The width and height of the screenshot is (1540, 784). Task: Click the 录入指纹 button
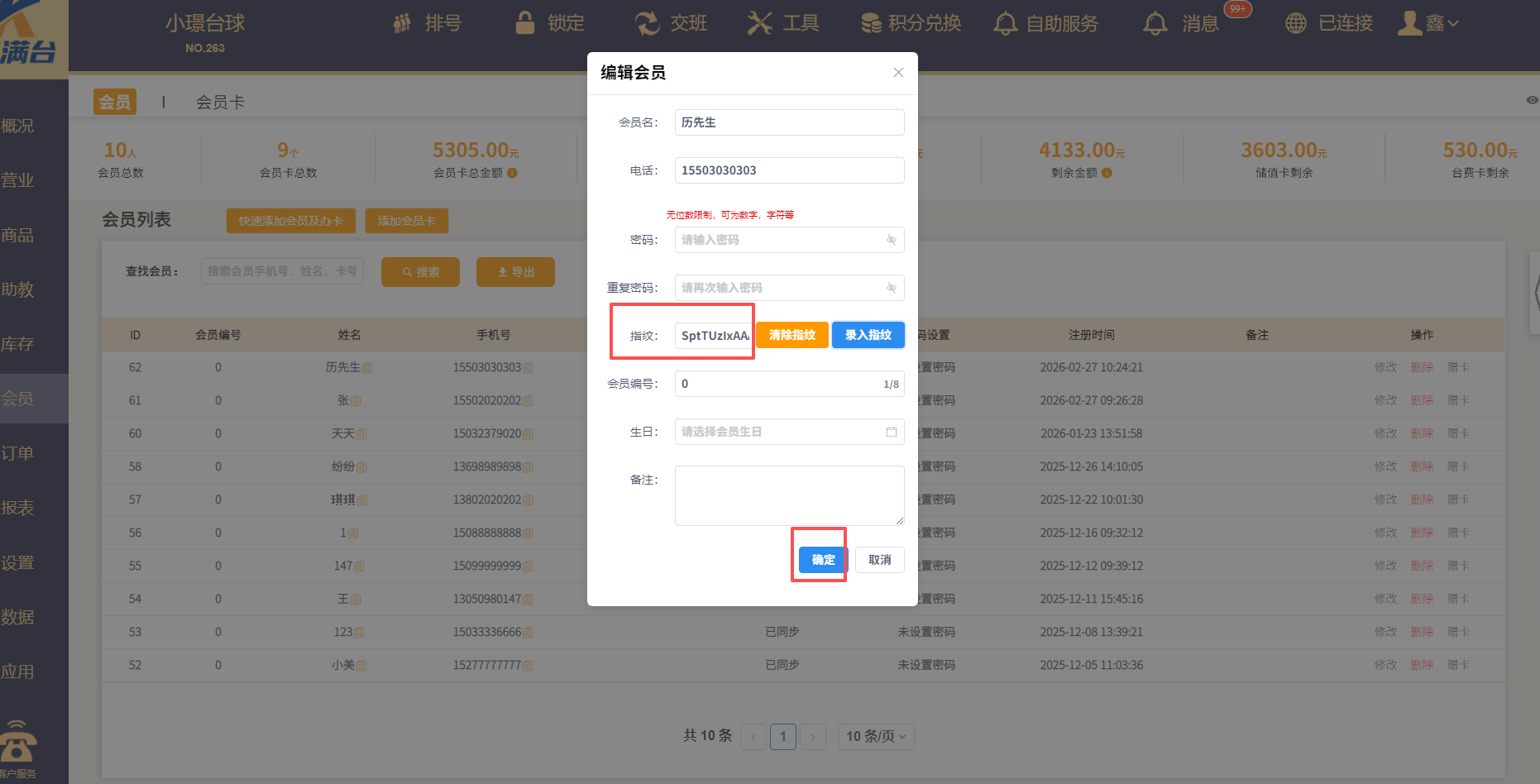[868, 335]
